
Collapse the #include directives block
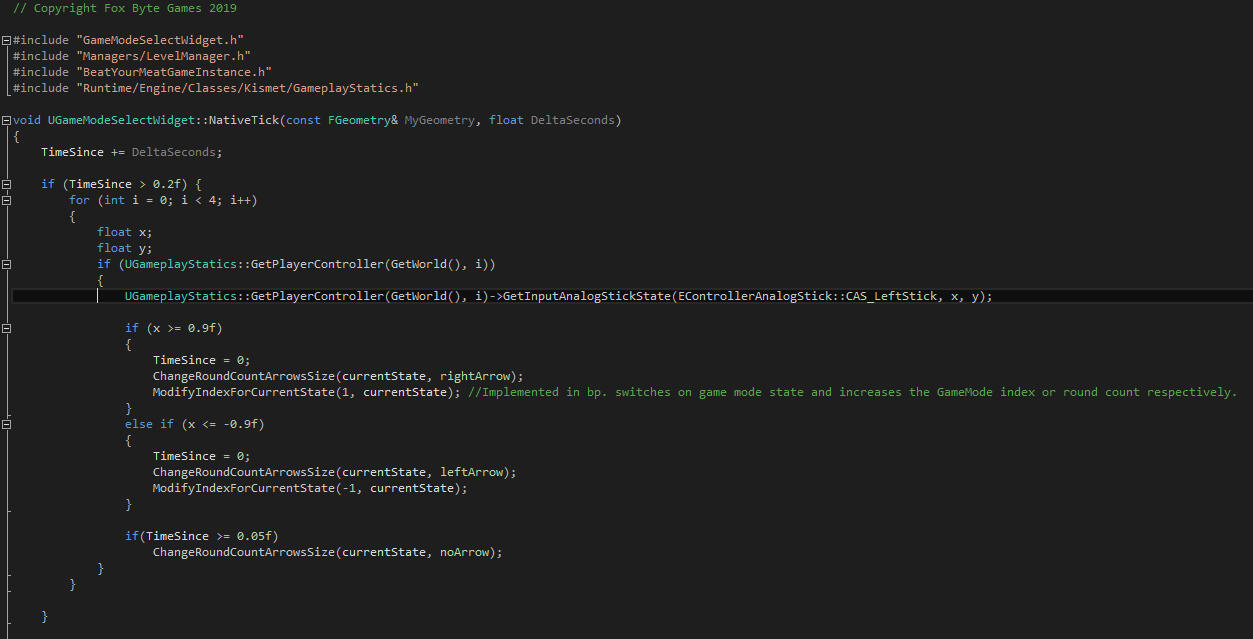tap(7, 40)
